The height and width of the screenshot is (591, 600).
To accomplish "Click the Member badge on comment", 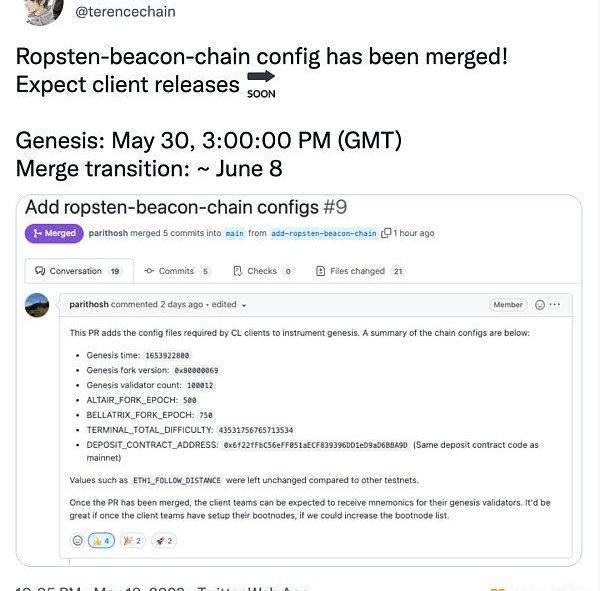I will pos(508,305).
